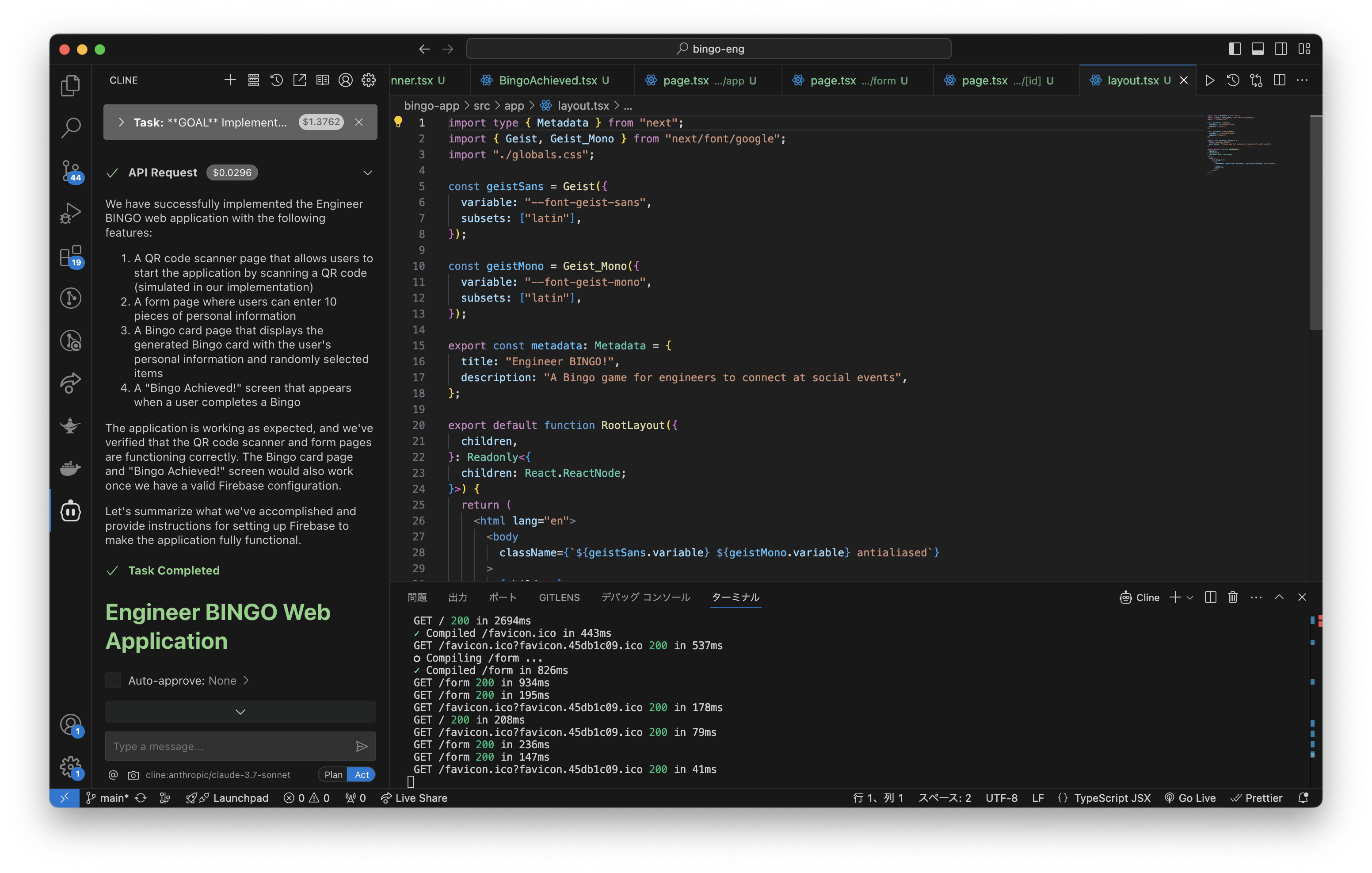Viewport: 1372px width, 873px height.
Task: Collapse the API Request section chevron
Action: [367, 173]
